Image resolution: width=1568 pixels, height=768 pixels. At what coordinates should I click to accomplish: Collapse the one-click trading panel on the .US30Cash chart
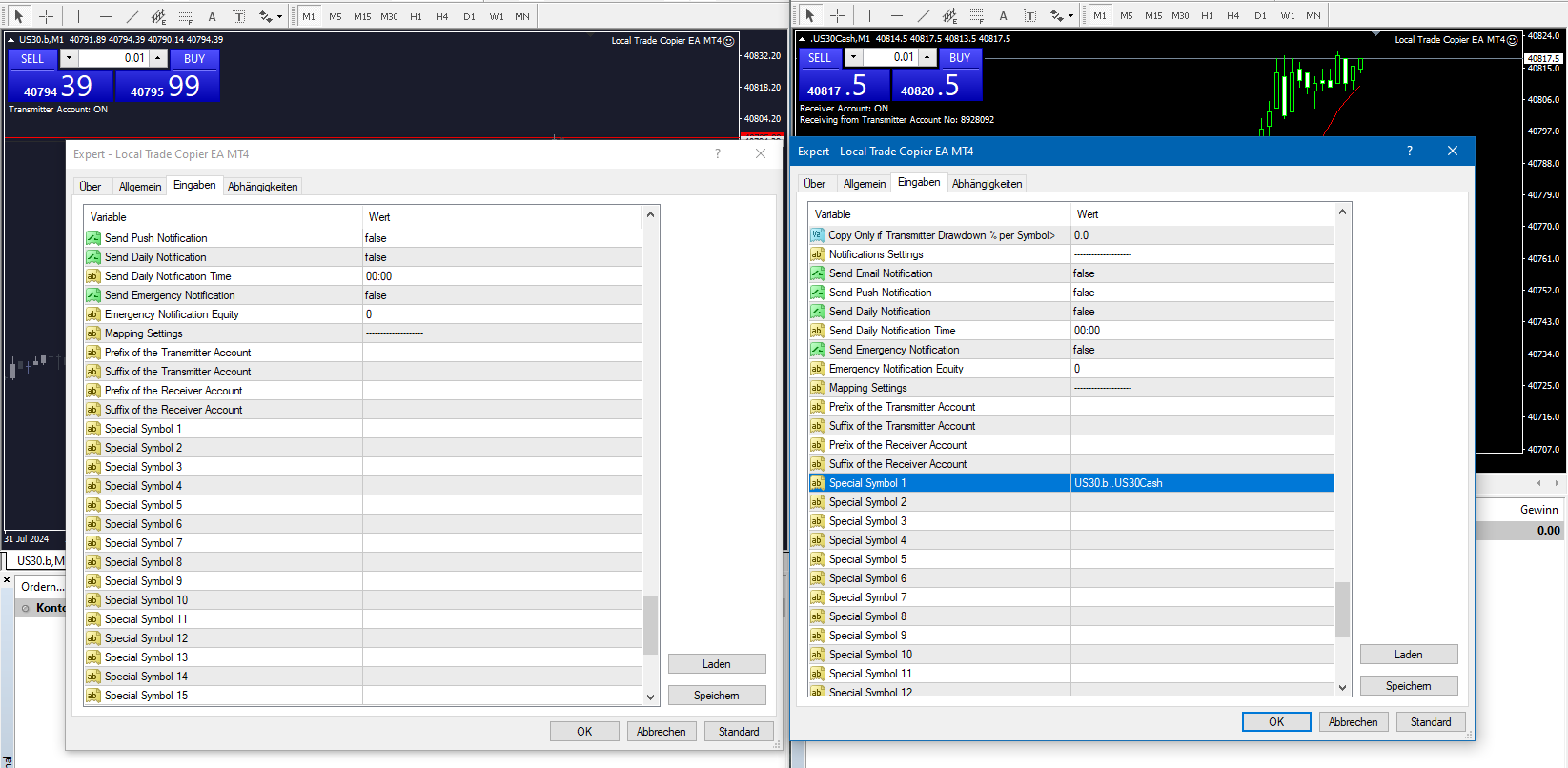pos(803,39)
